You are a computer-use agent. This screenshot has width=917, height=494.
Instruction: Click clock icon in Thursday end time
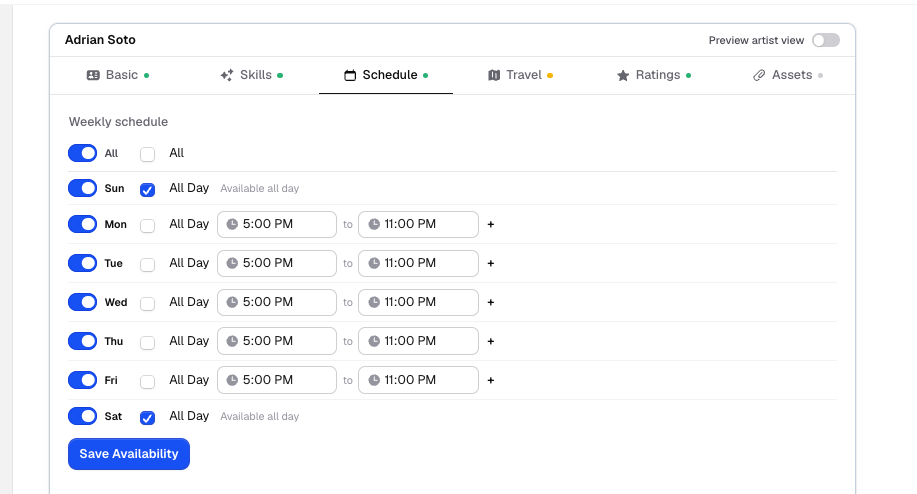374,341
